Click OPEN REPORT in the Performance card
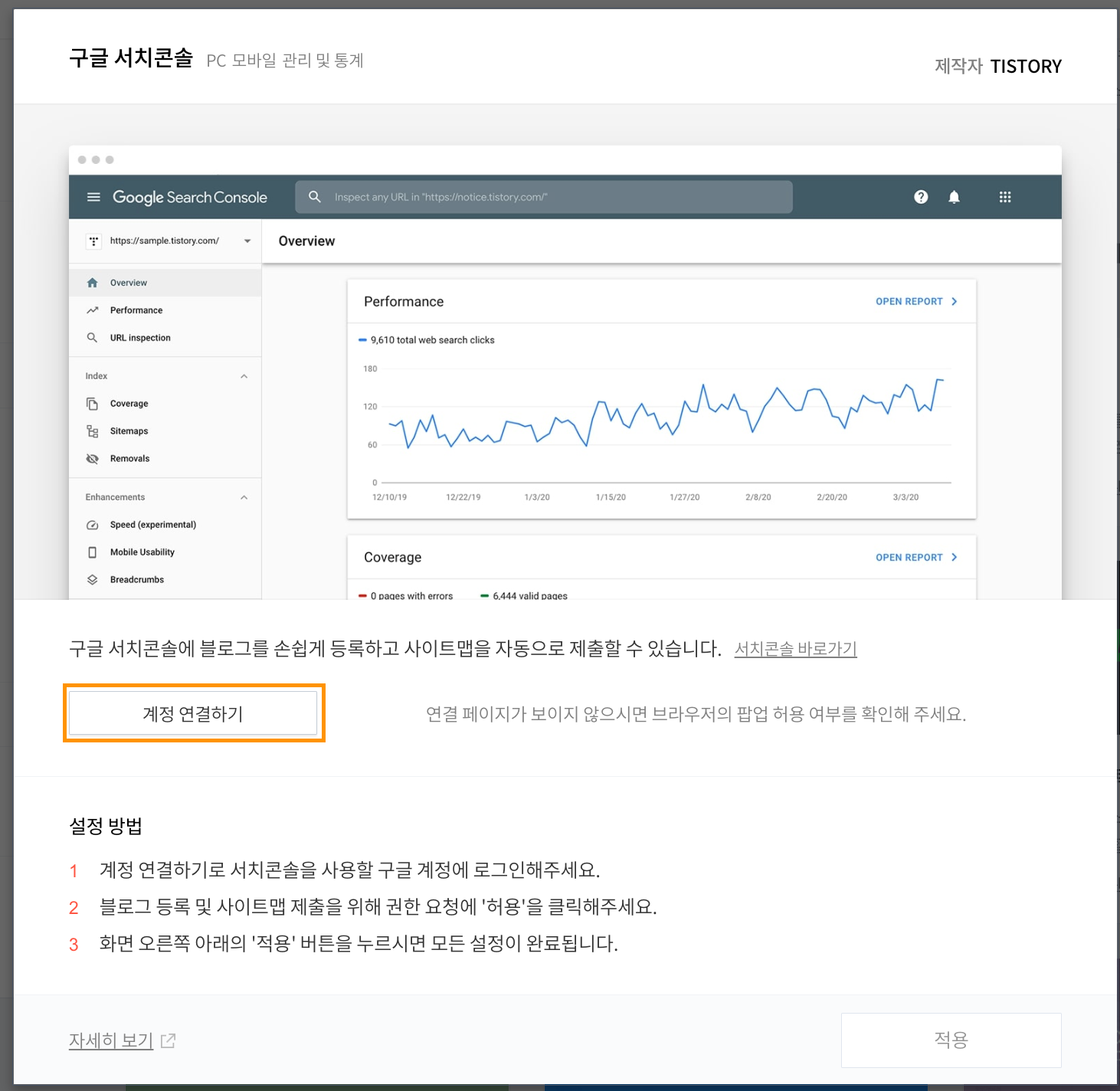The image size is (1120, 1091). [x=916, y=302]
